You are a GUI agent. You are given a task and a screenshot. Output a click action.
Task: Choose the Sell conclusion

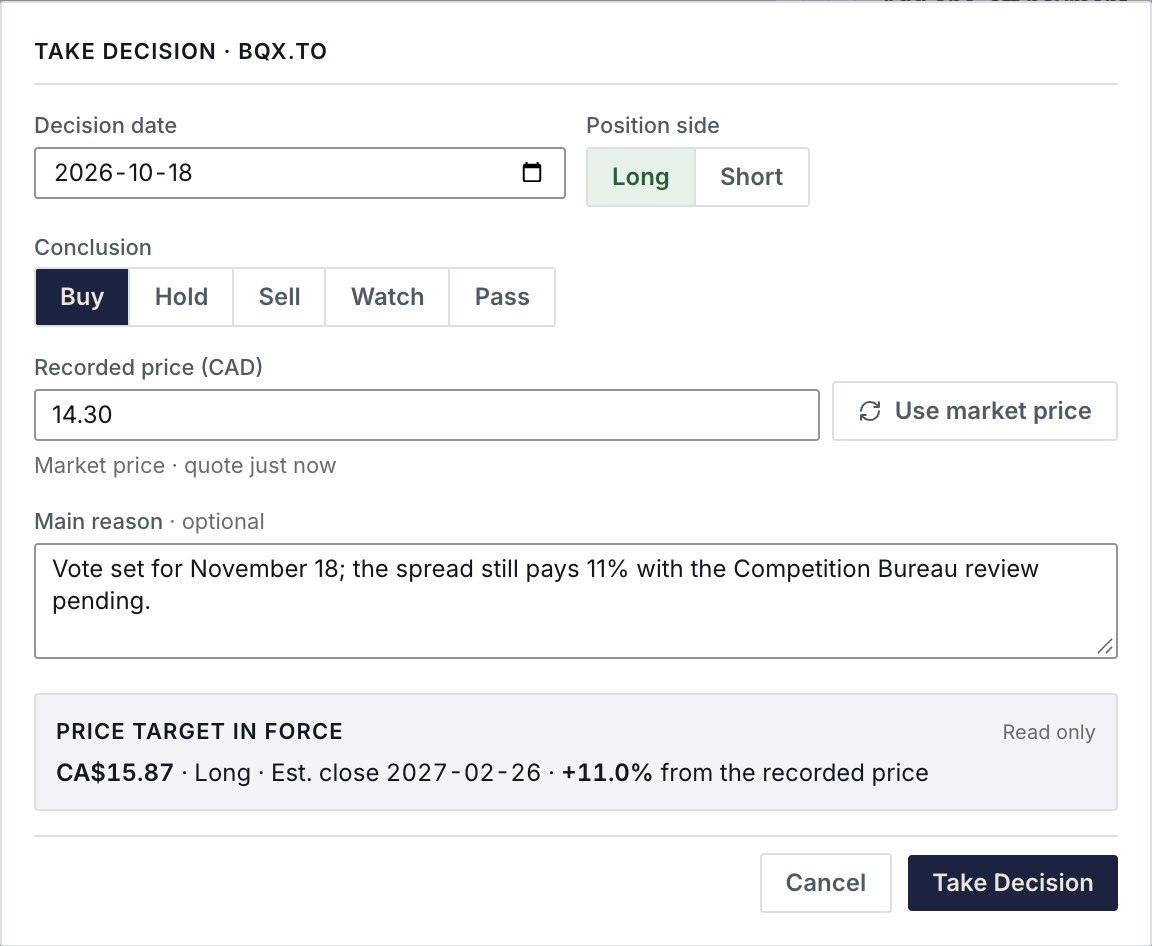(279, 297)
